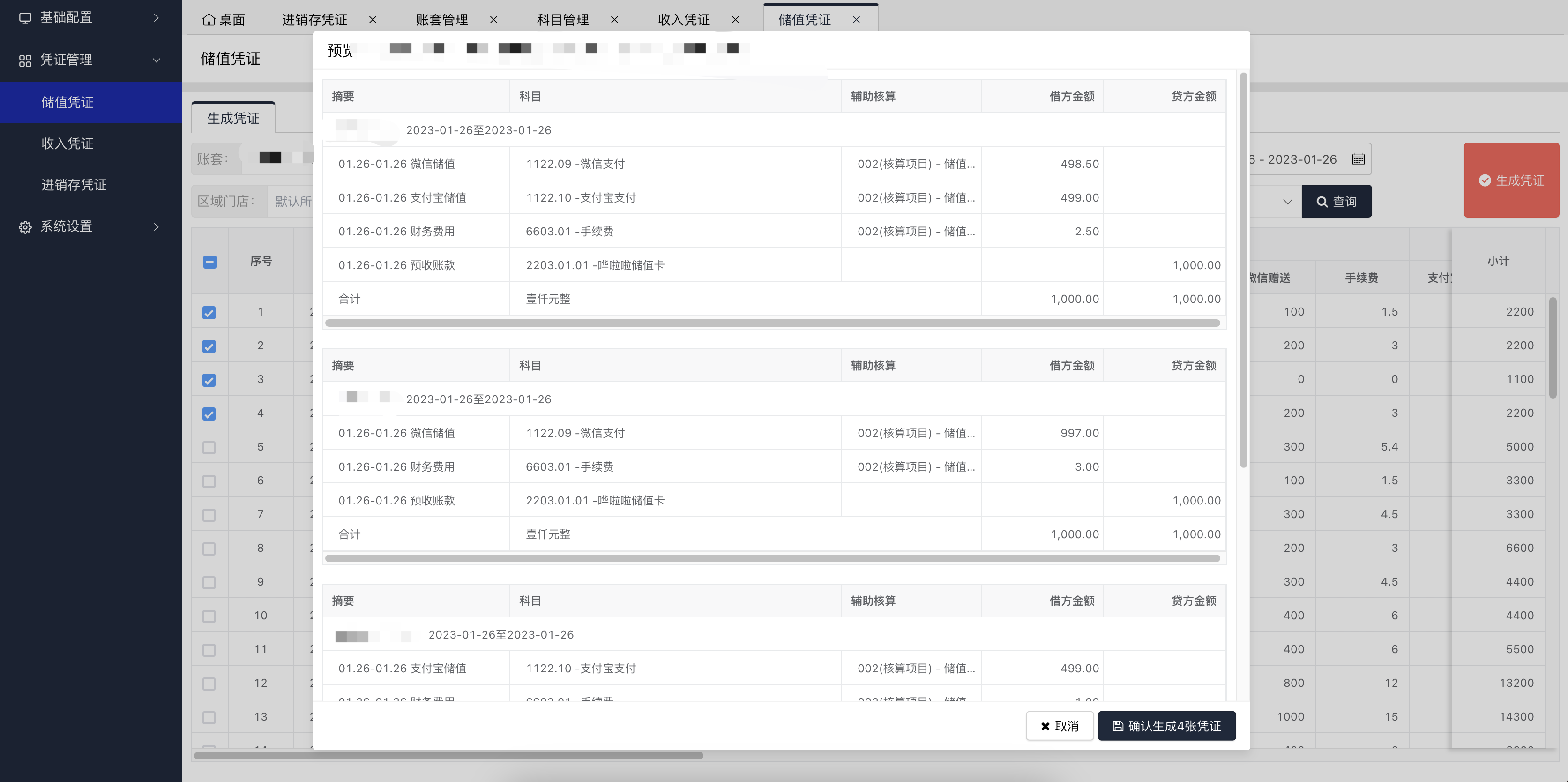Uncheck row 2 checkbox
1568x782 pixels.
209,346
